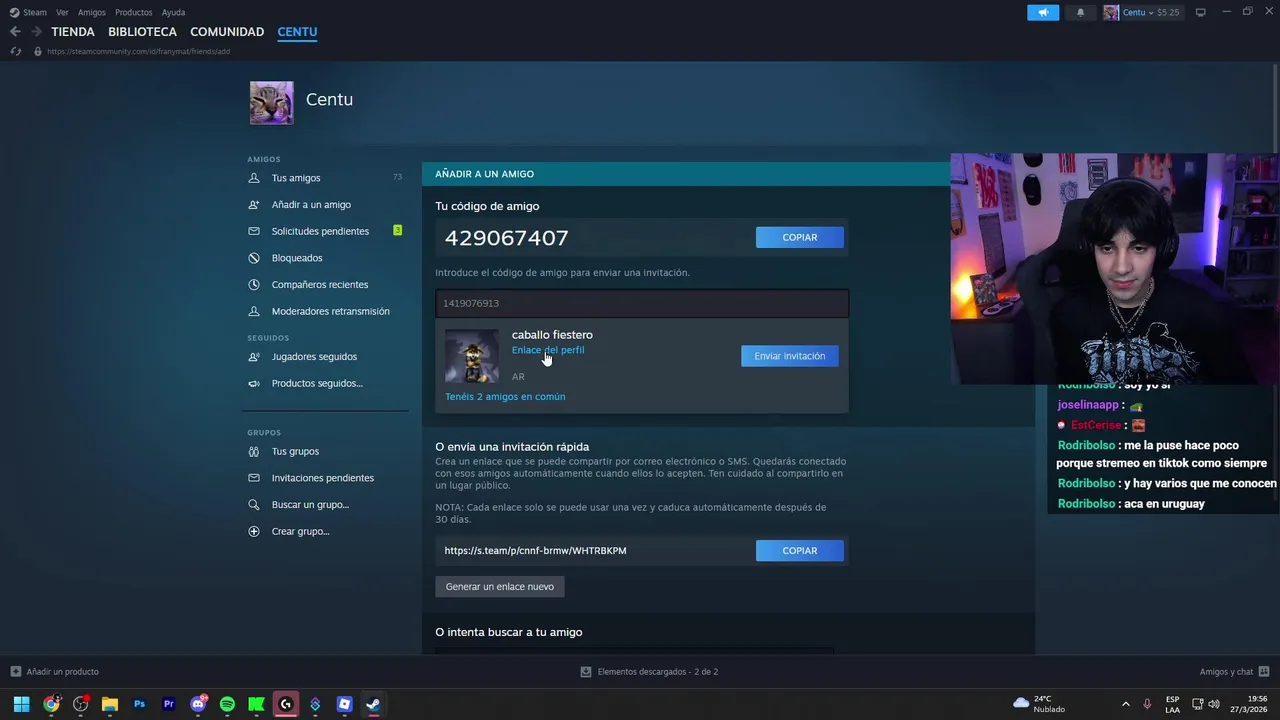1280x720 pixels.
Task: Open the Amigos menu
Action: (x=92, y=12)
